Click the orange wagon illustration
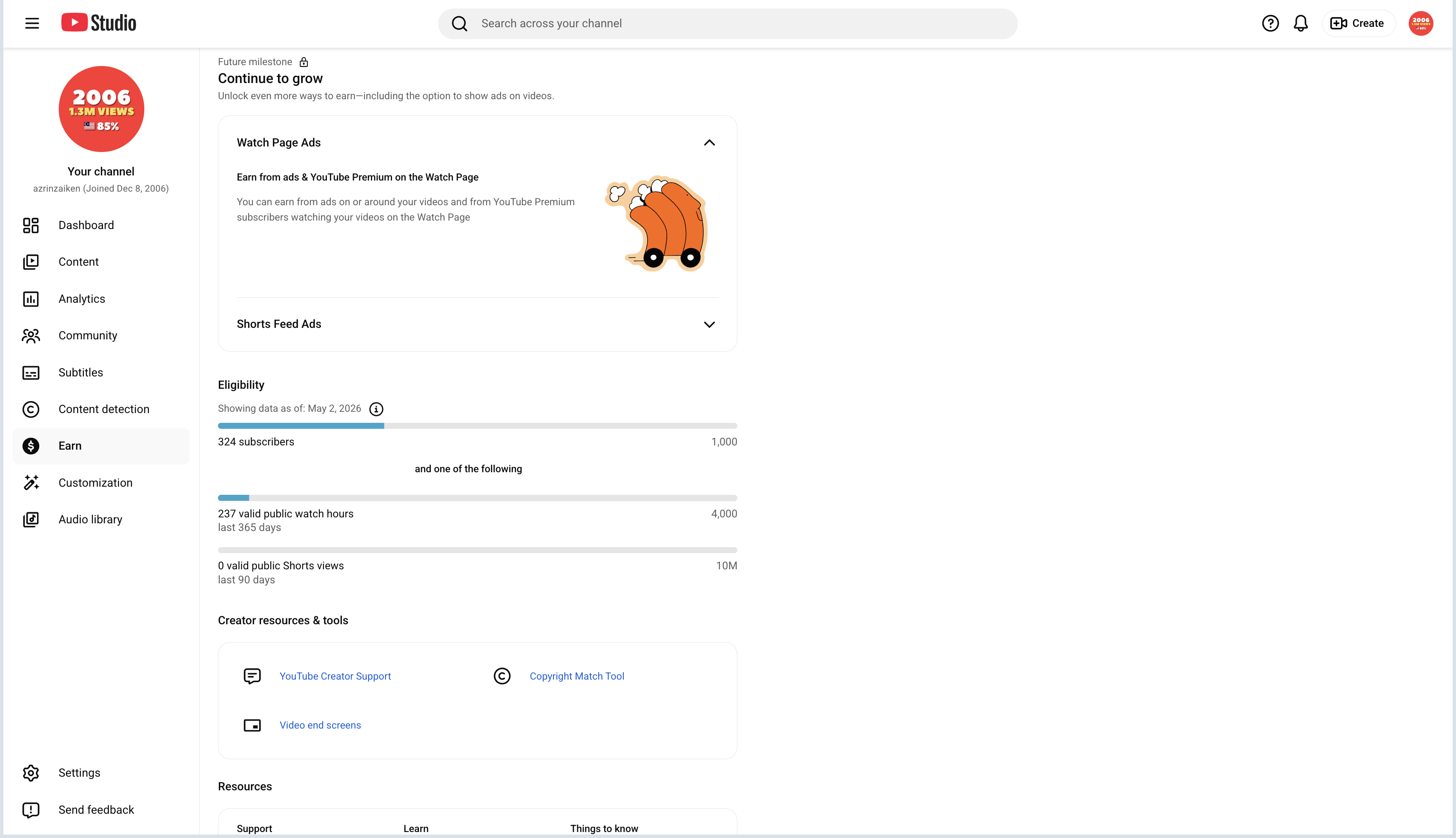Viewport: 1456px width, 838px height. click(x=656, y=223)
